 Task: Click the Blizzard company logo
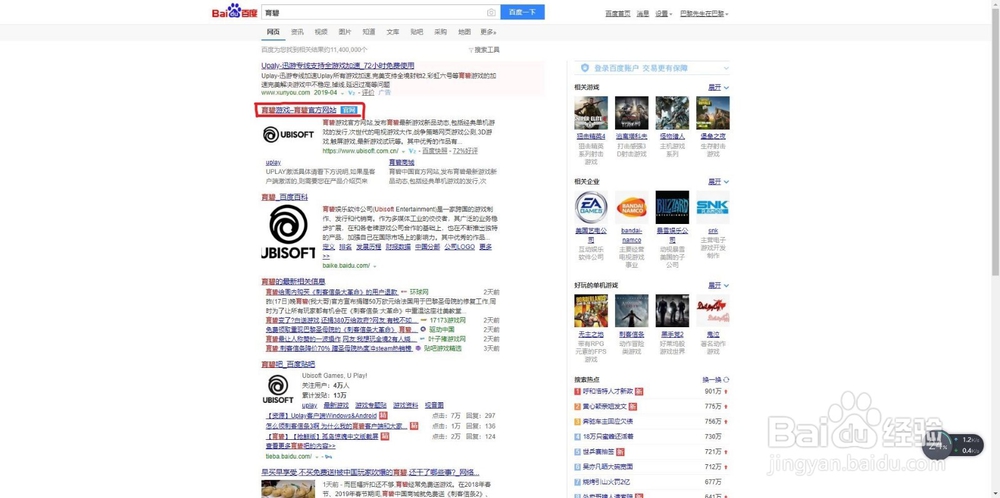tap(672, 207)
